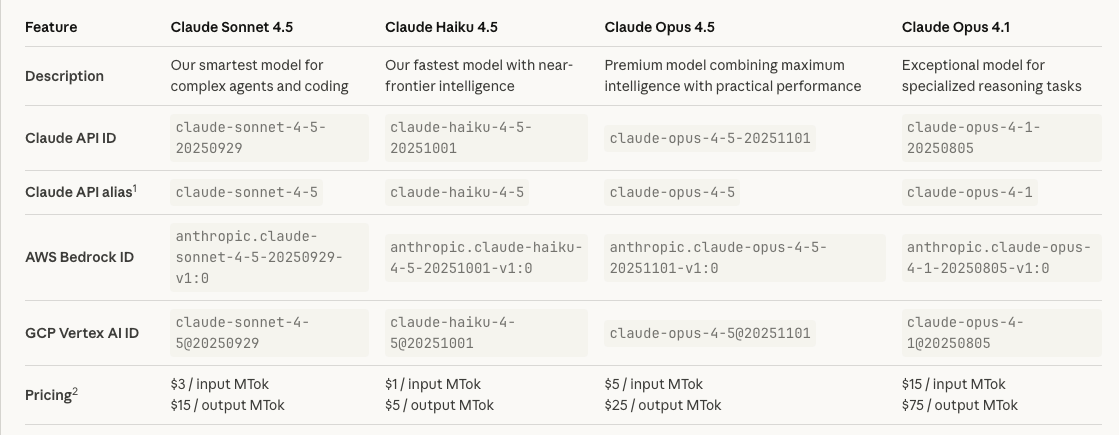Select the claude-haiku-4-5 alias code
The width and height of the screenshot is (1119, 435).
[457, 192]
